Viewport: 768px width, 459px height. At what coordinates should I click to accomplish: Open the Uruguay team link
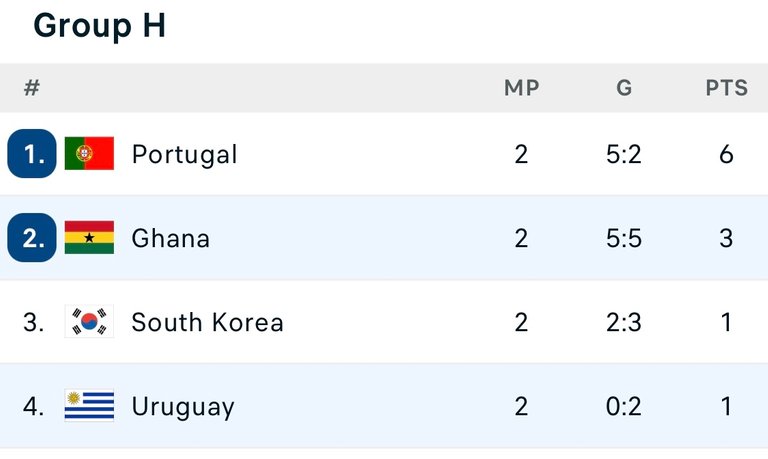click(x=183, y=408)
